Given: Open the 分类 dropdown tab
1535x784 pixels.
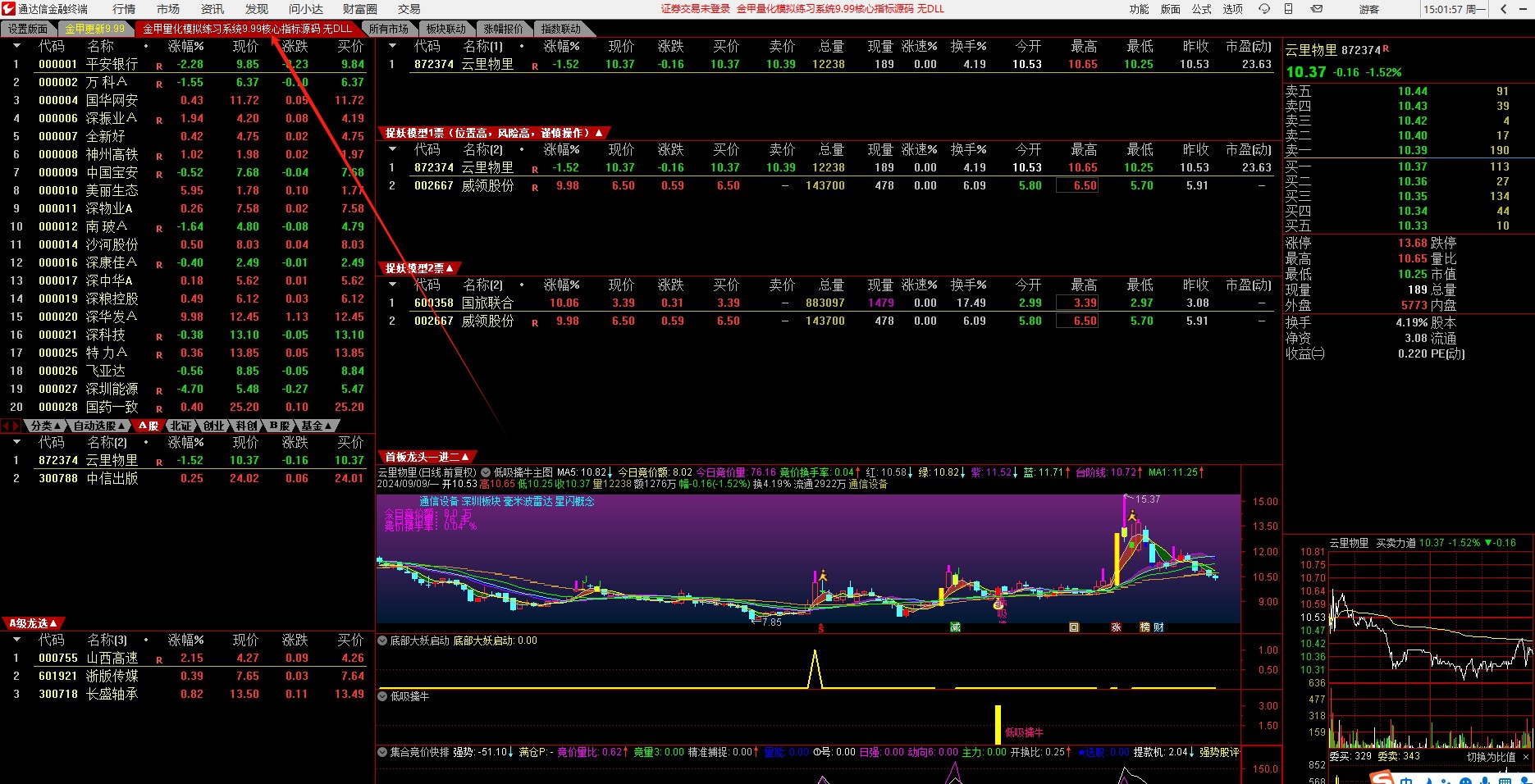Looking at the screenshot, I should [44, 426].
